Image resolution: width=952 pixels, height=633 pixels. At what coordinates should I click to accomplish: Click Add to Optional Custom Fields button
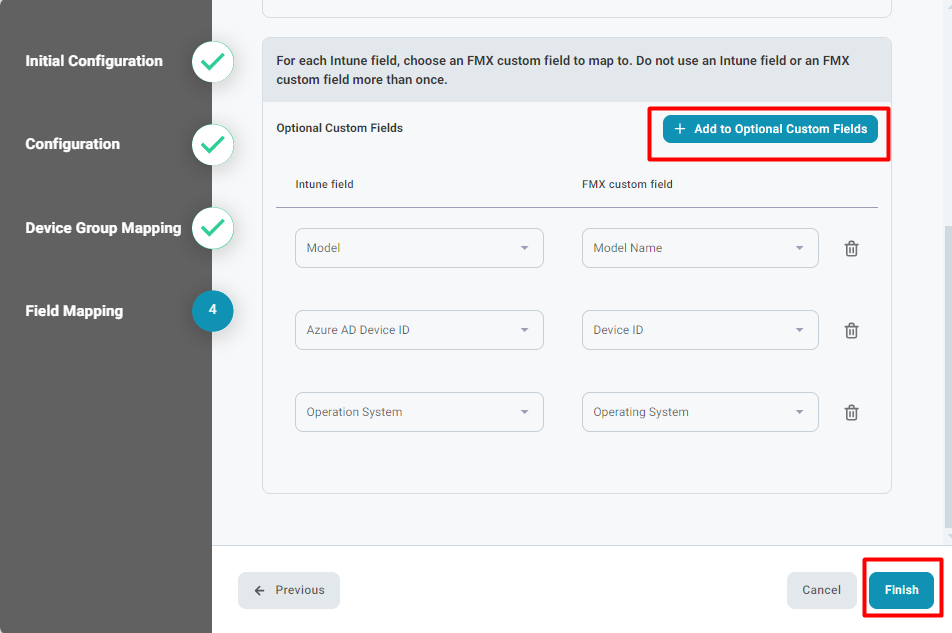tap(770, 129)
